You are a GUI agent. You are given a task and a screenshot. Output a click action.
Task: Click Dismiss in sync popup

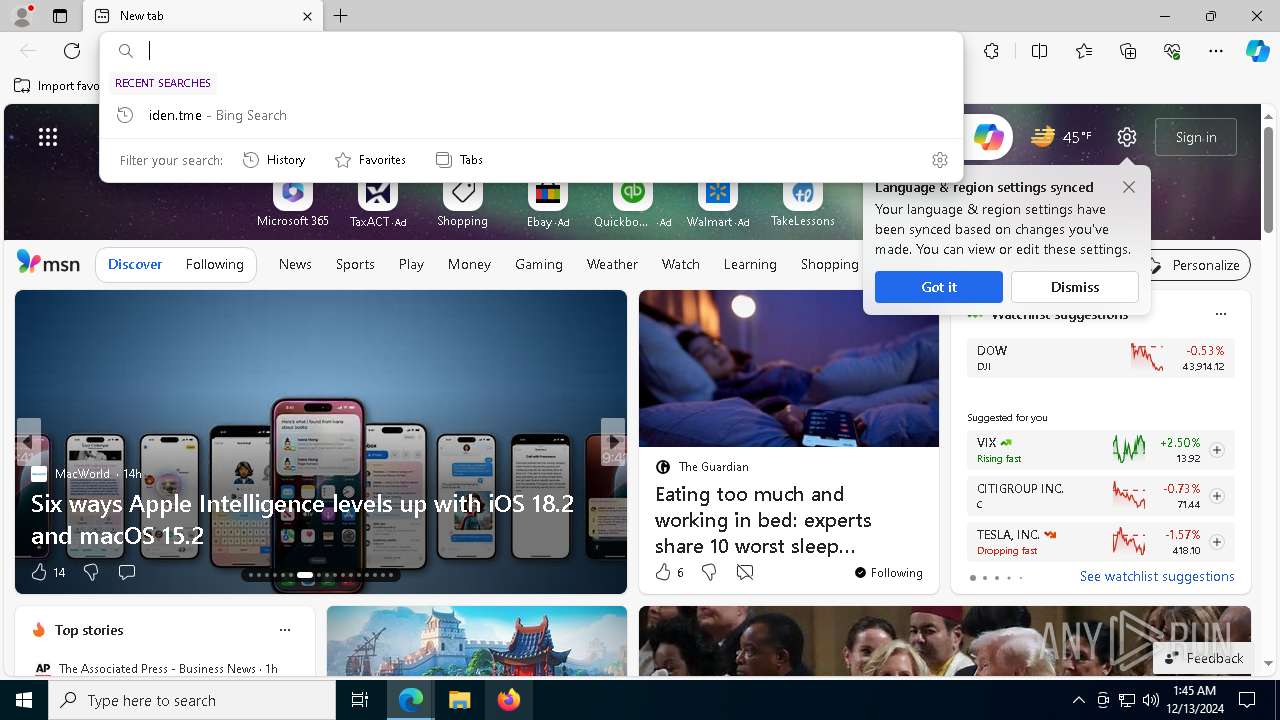1075,287
